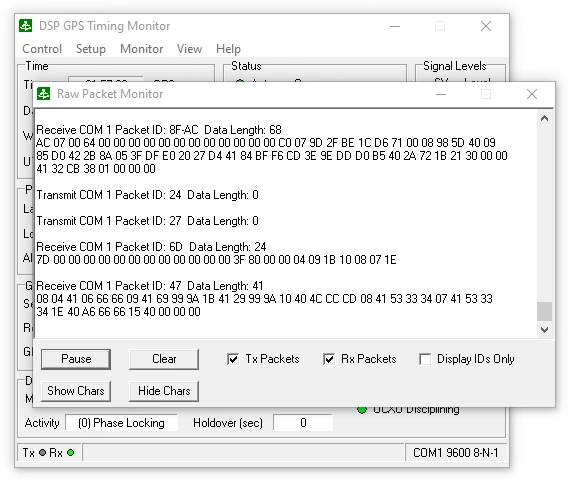The image size is (571, 482).
Task: Click the hex data line starting 08 04 41 06
Action: pos(264,299)
